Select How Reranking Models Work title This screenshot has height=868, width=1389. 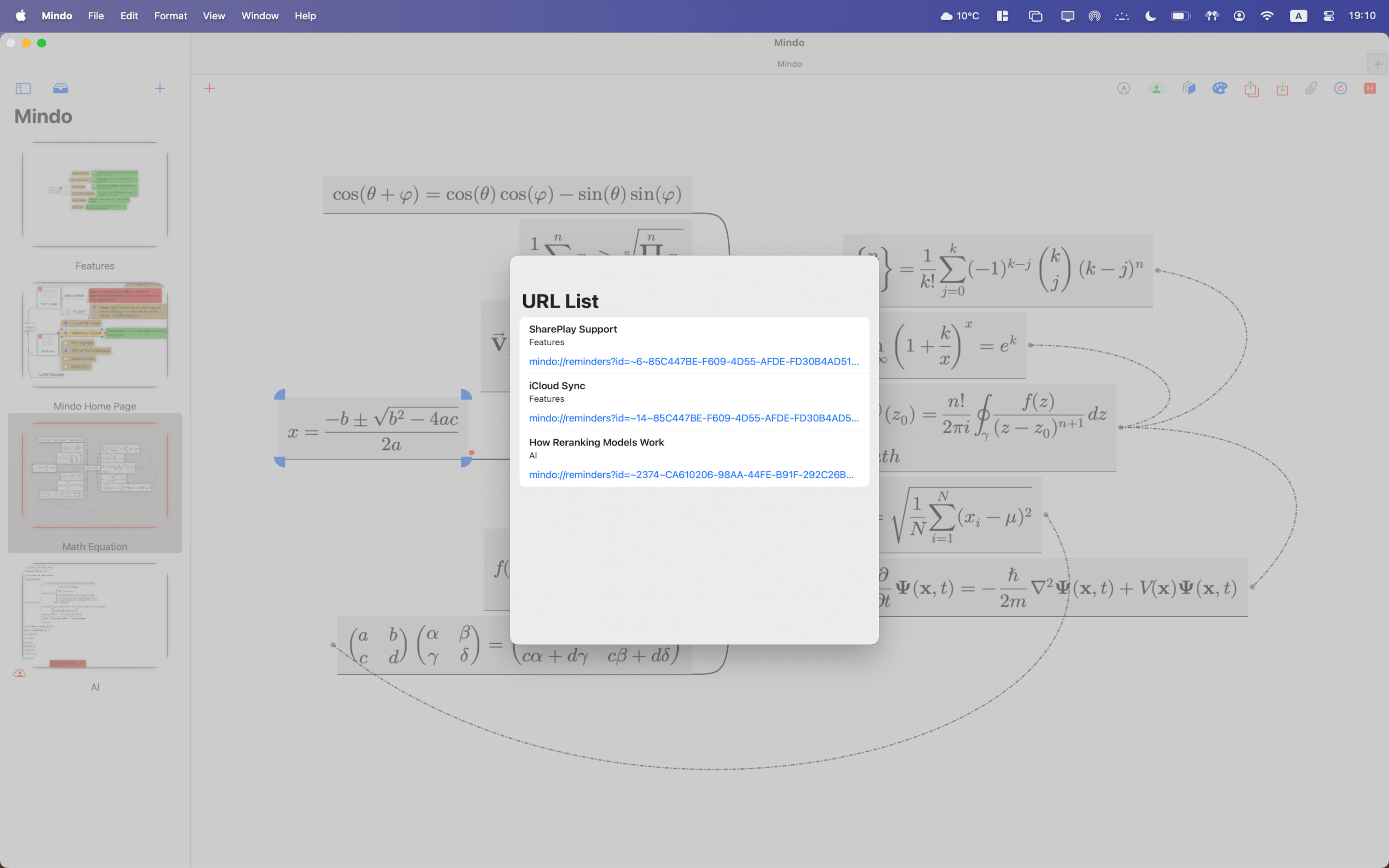coord(596,442)
